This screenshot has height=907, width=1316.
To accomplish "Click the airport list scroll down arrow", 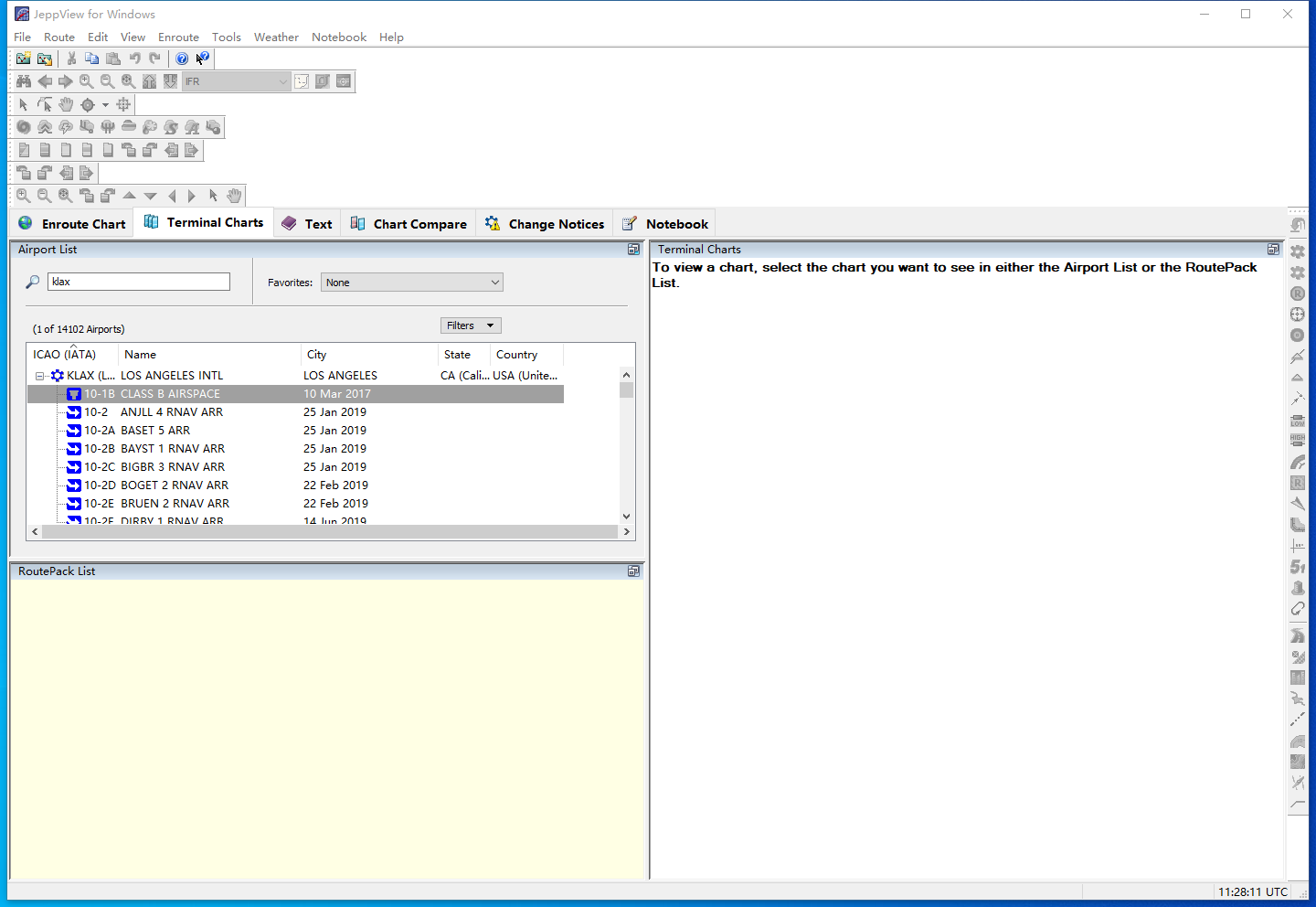I will (626, 517).
